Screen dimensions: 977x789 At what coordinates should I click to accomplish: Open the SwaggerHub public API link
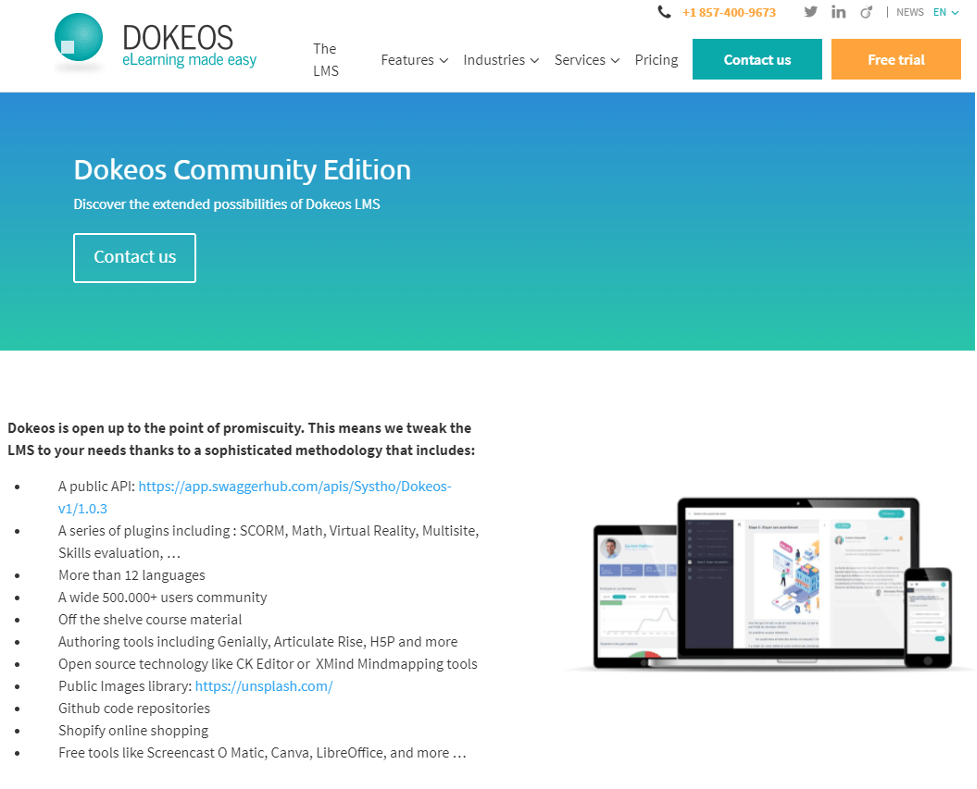pyautogui.click(x=295, y=486)
